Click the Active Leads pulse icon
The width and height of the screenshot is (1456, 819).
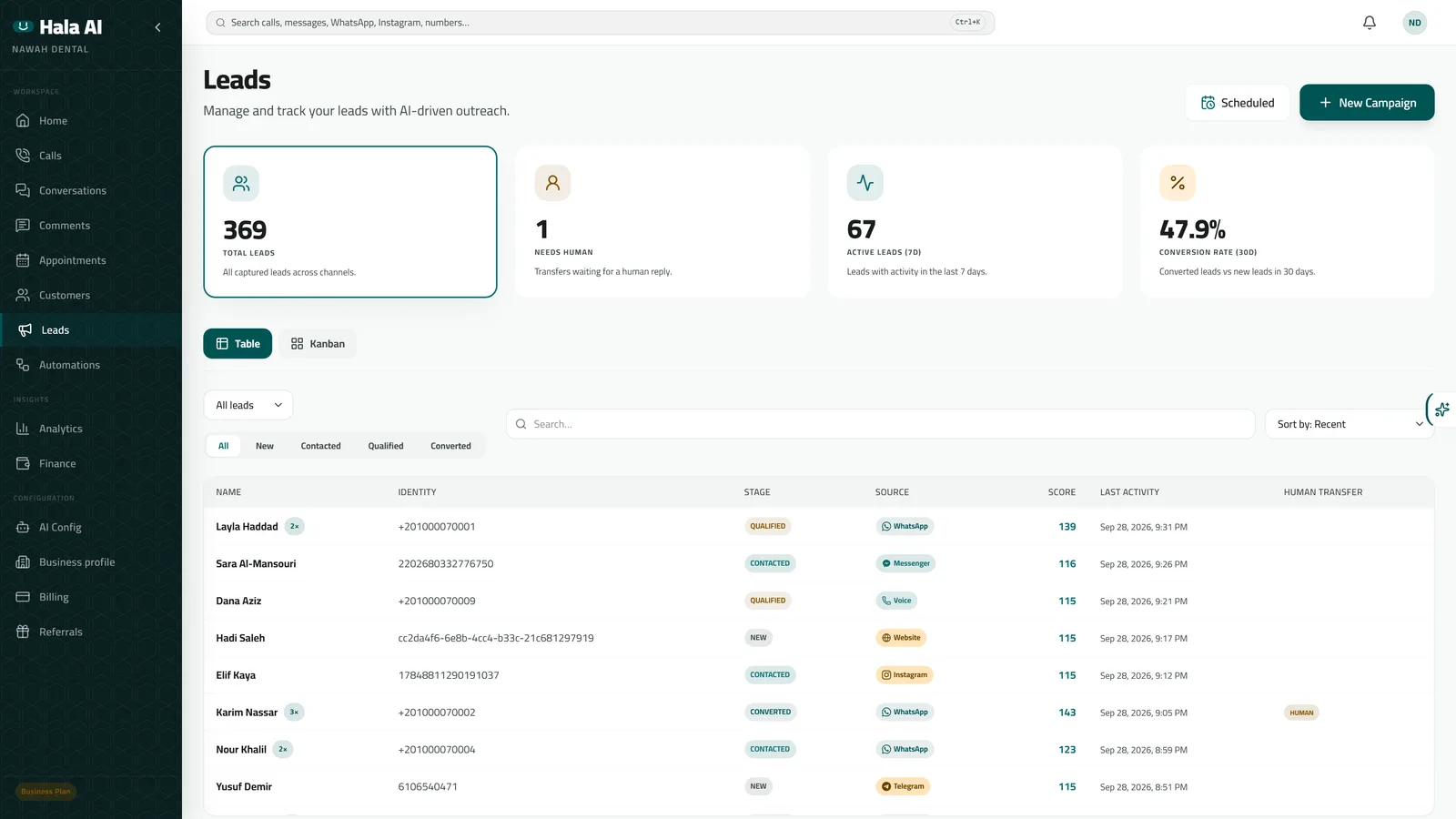(864, 183)
